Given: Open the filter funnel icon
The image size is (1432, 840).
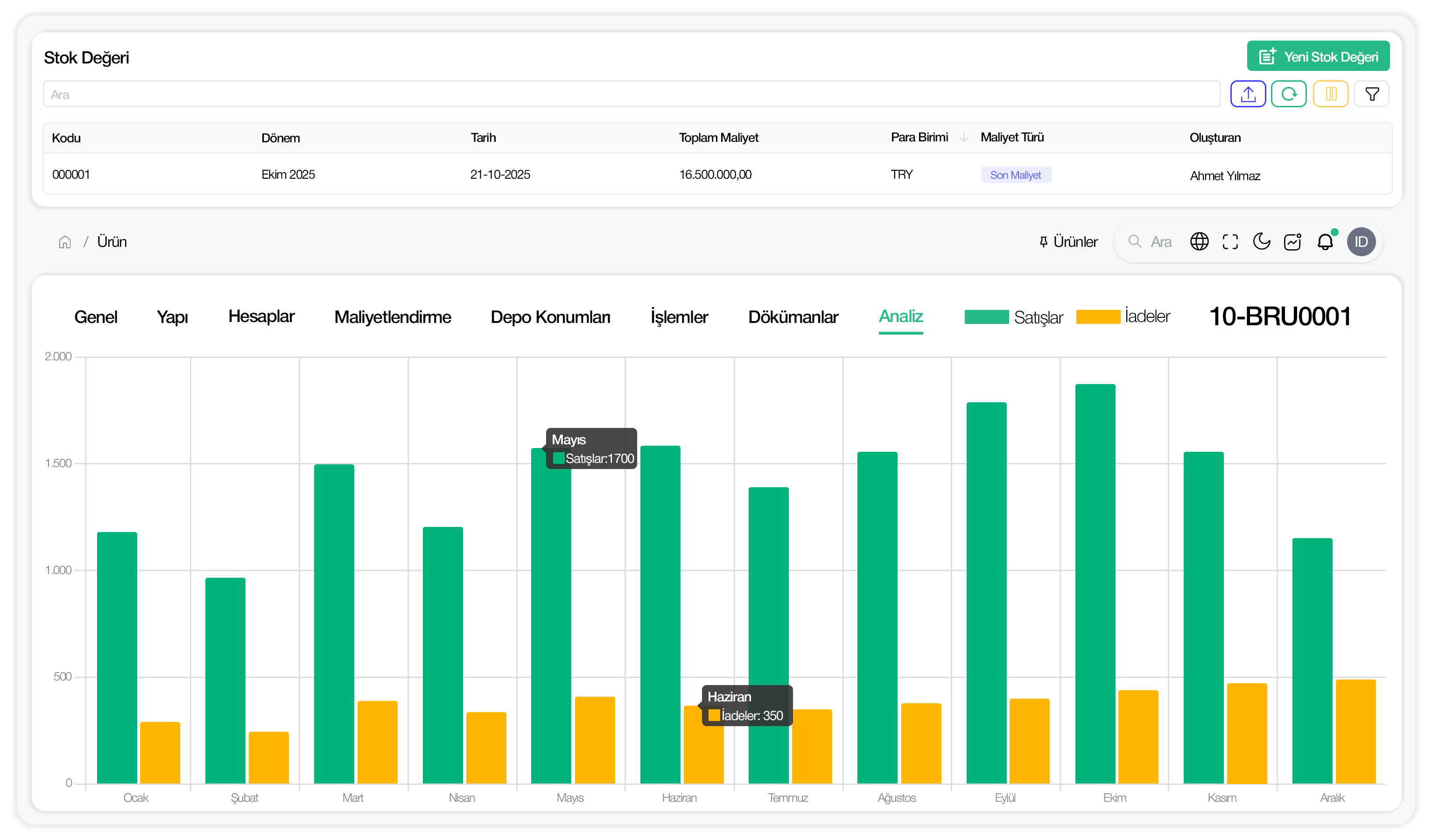Looking at the screenshot, I should (1371, 94).
